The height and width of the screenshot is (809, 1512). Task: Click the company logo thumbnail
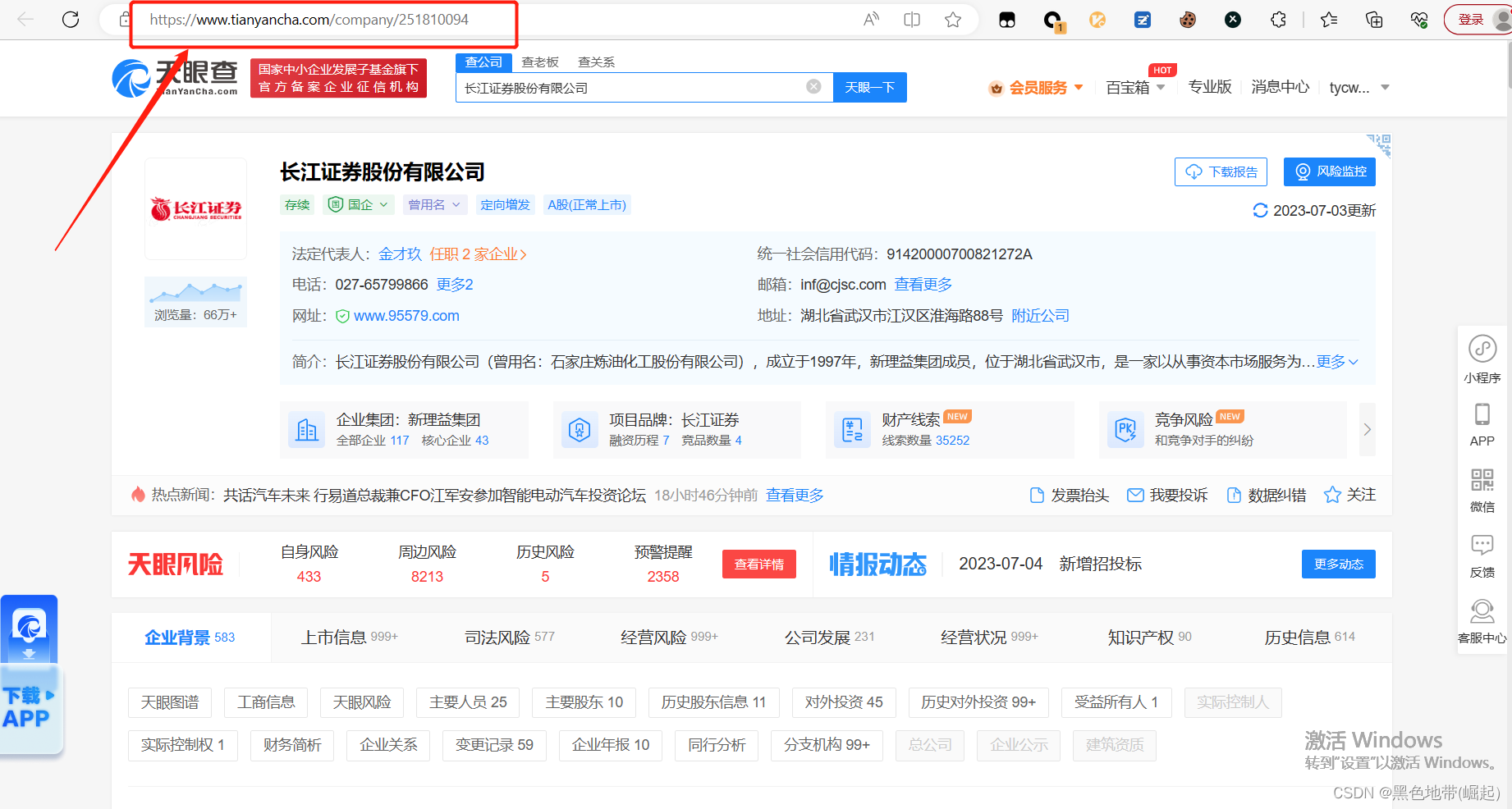pyautogui.click(x=195, y=209)
